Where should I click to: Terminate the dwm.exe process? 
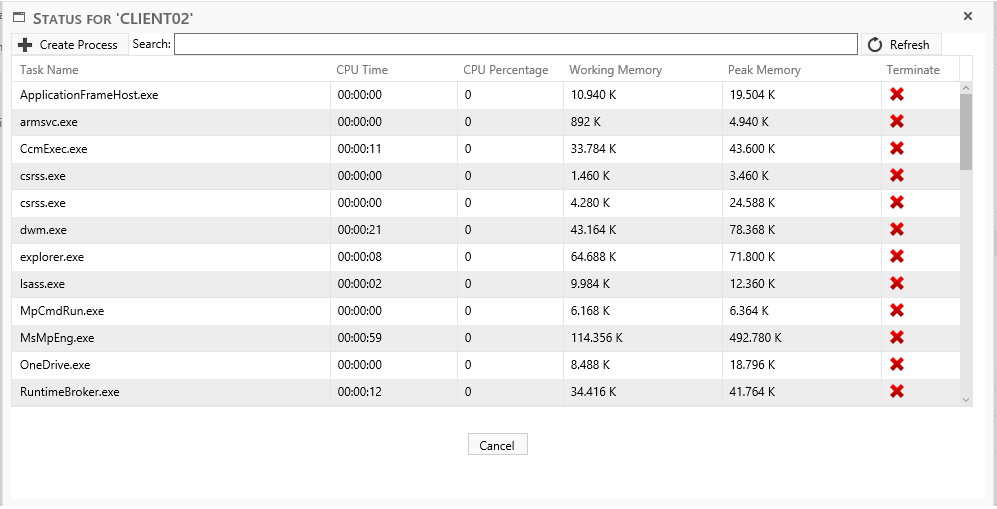[x=897, y=230]
